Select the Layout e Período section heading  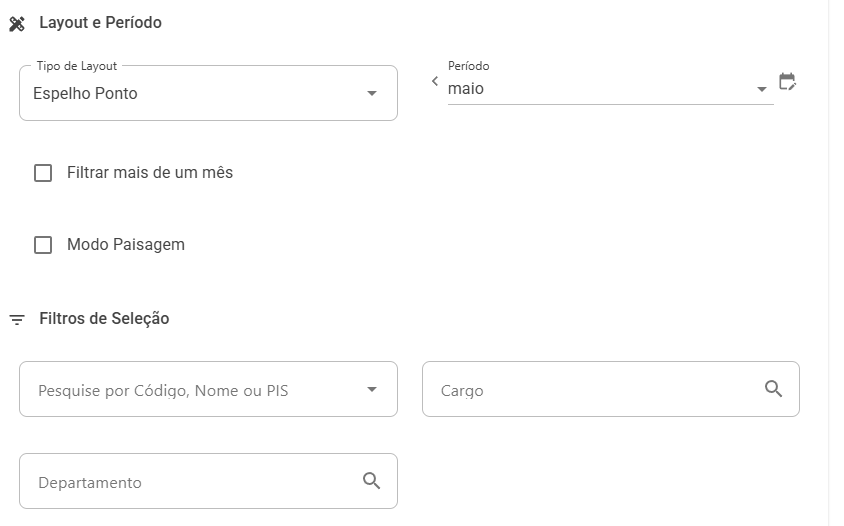click(x=101, y=23)
